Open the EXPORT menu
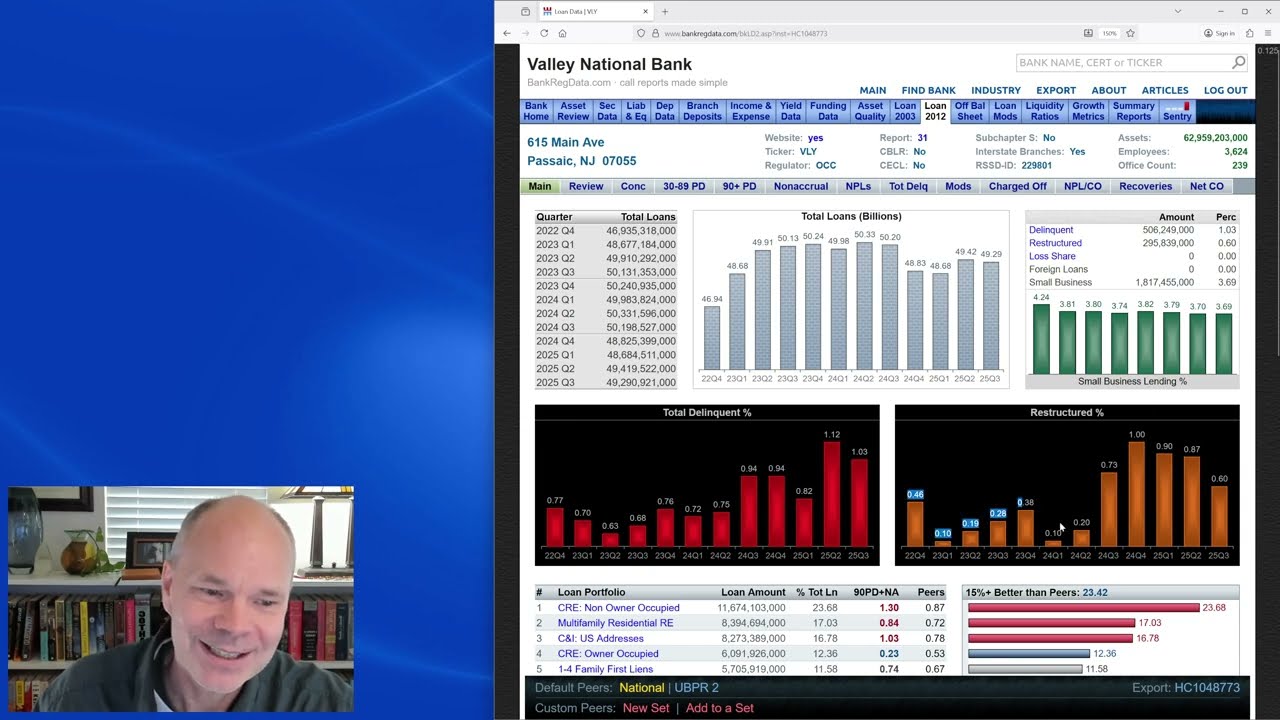The width and height of the screenshot is (1280, 720). 1056,90
